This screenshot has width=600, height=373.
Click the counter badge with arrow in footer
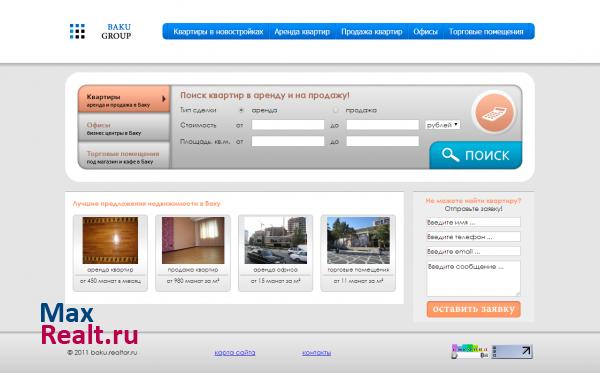point(512,352)
